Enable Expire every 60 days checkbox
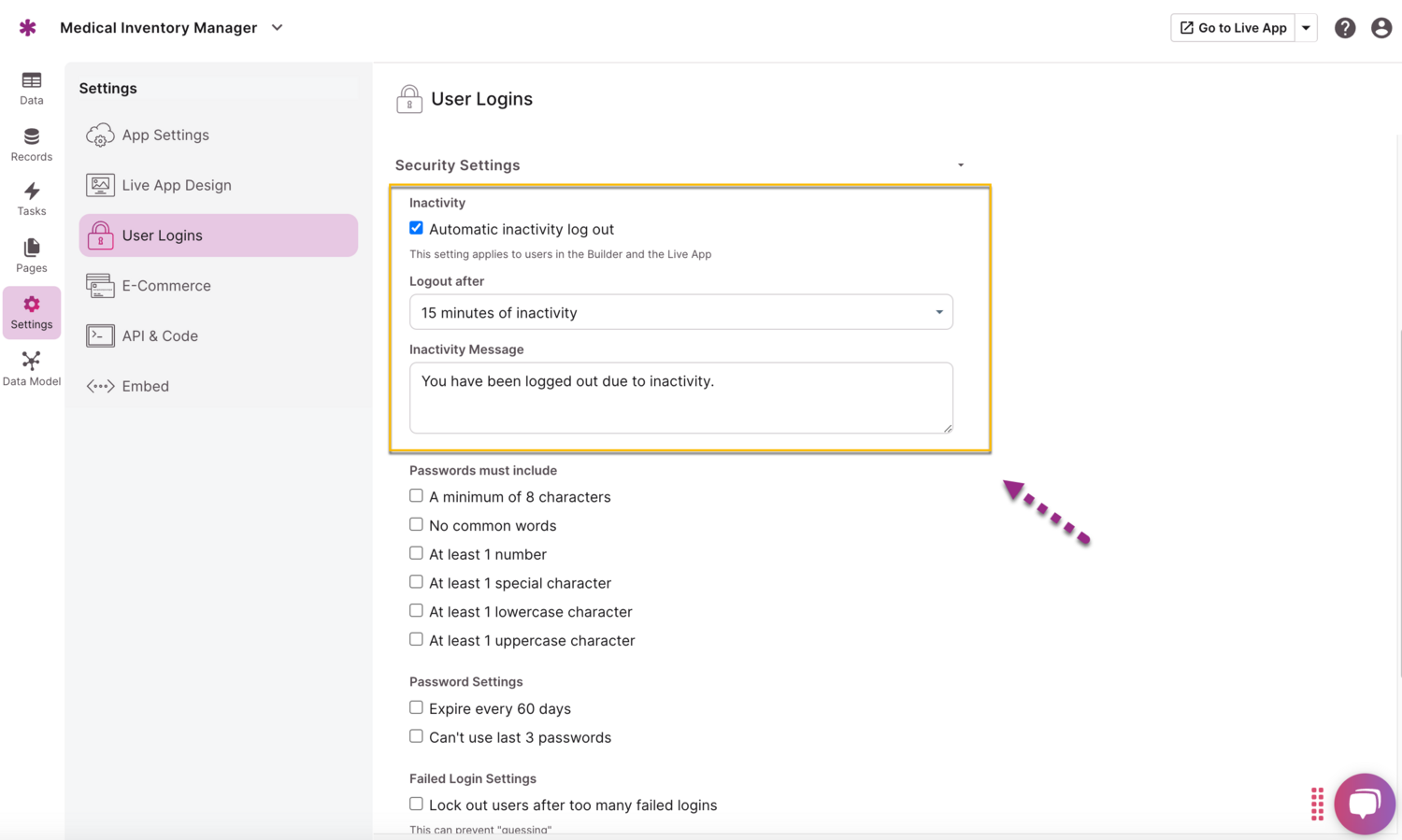 point(417,707)
